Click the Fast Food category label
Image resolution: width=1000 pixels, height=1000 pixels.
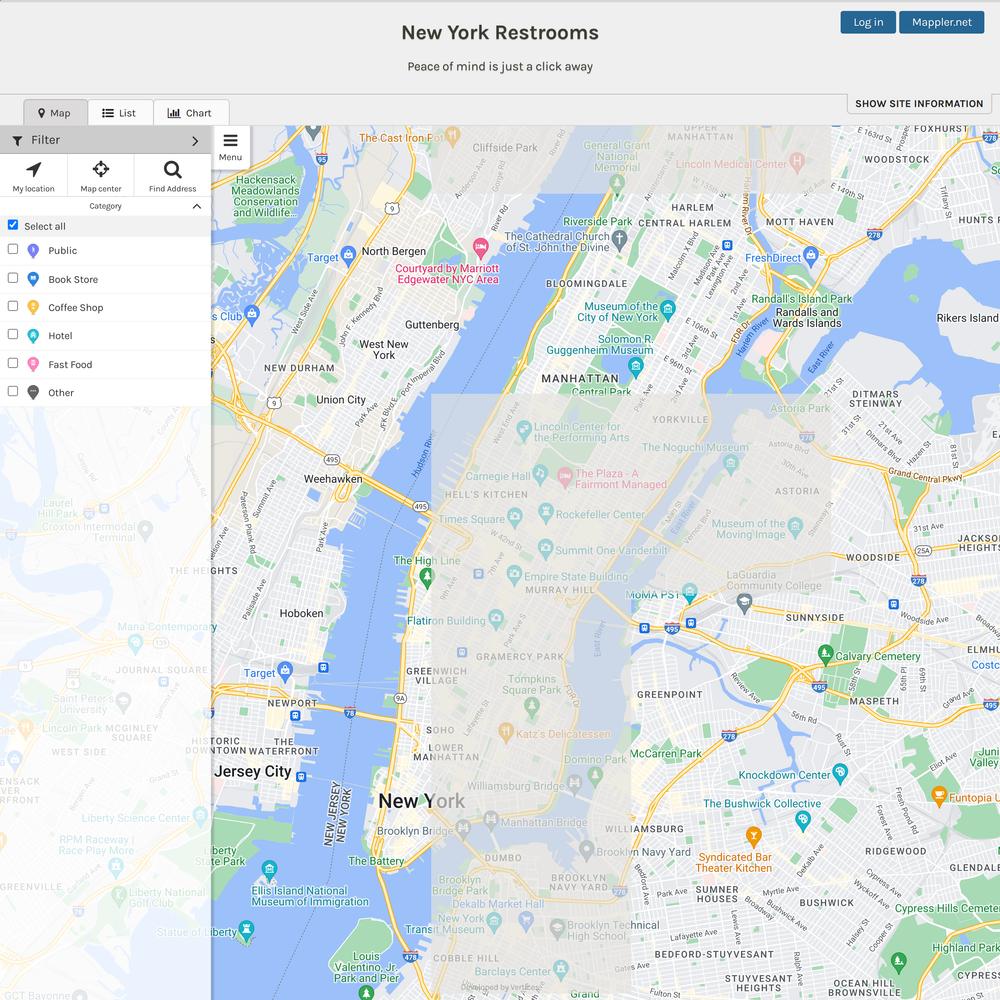(70, 365)
